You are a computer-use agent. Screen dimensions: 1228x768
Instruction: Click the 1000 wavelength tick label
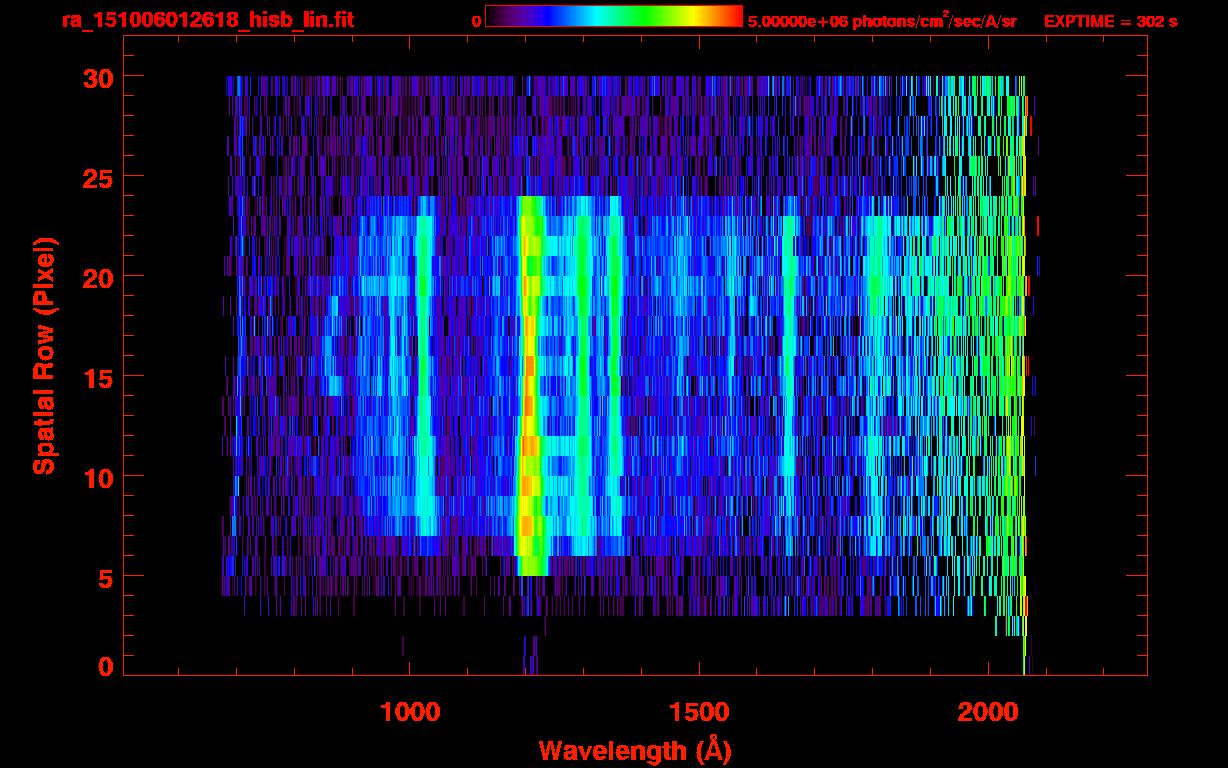(x=409, y=712)
